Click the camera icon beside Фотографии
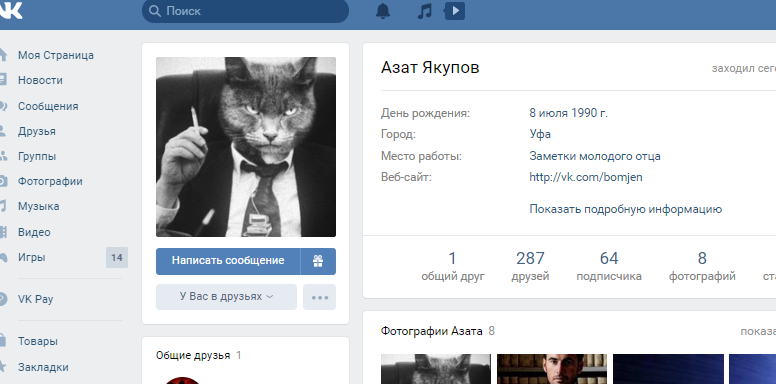776x384 pixels. (2, 181)
